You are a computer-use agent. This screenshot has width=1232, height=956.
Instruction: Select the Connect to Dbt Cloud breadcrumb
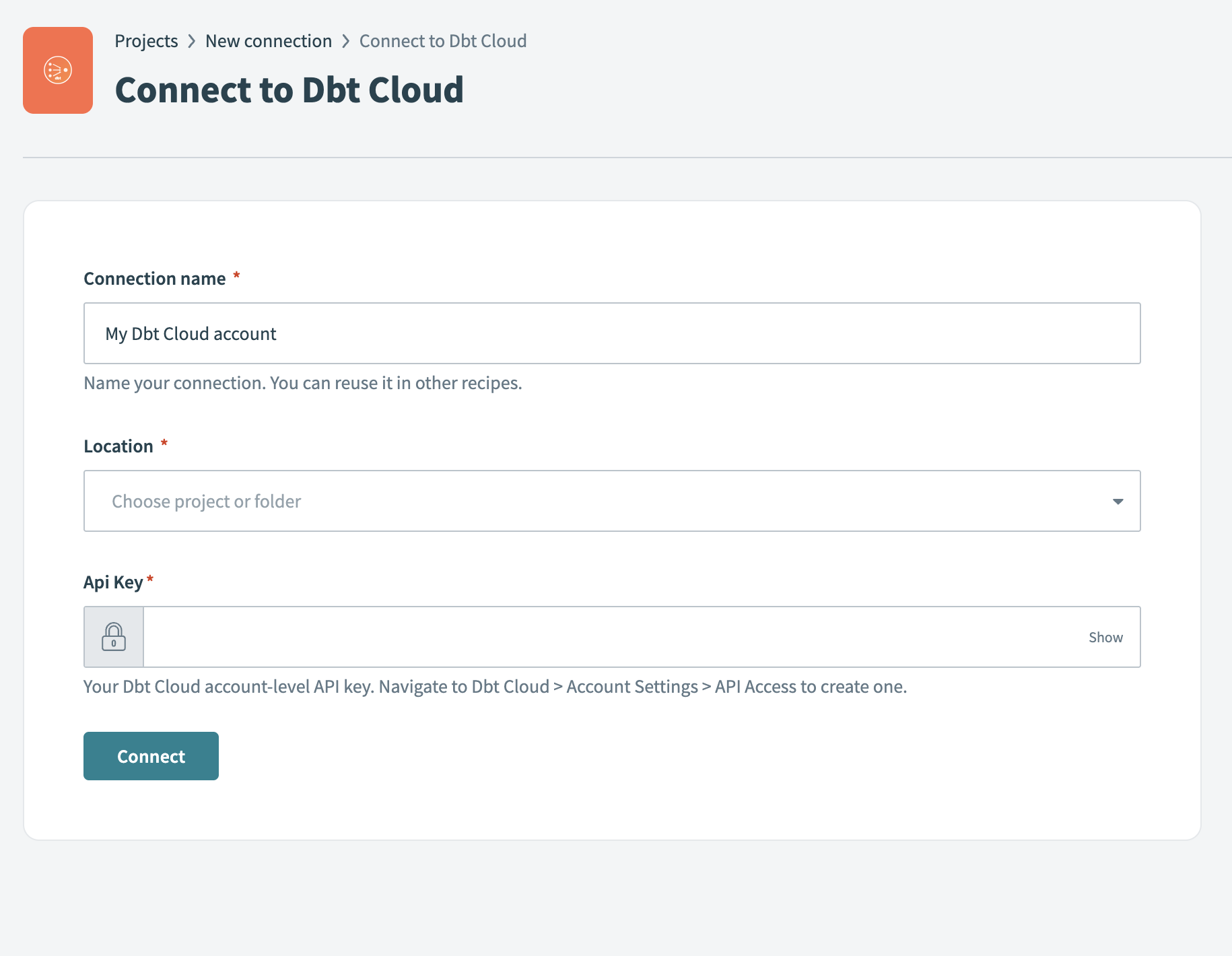(x=443, y=40)
